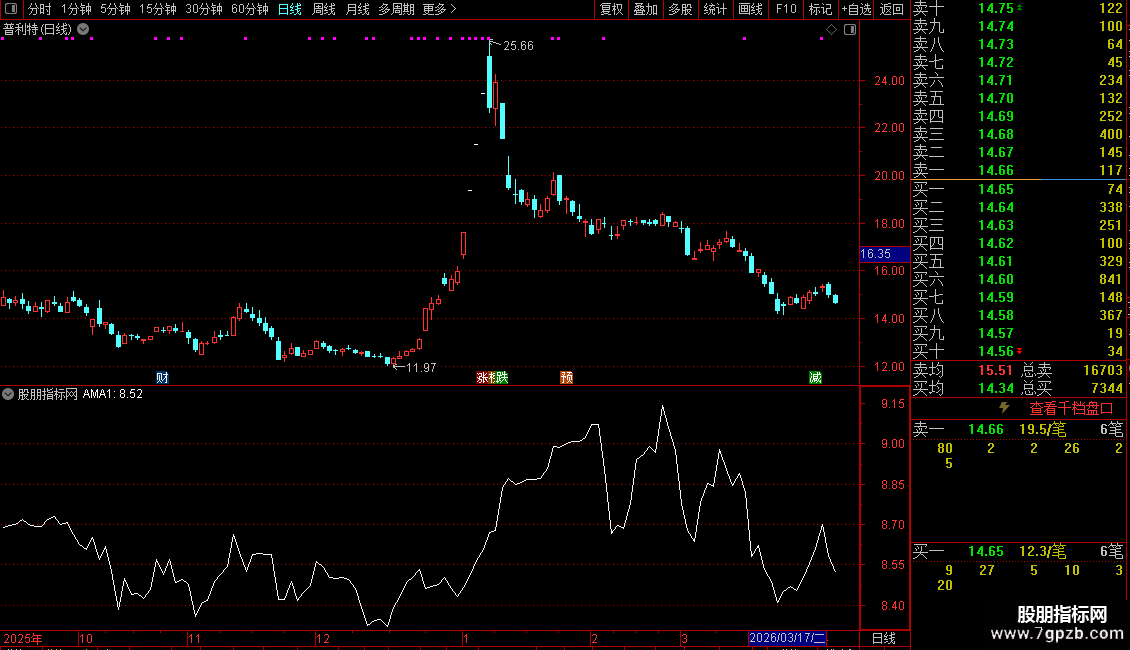Click the red 涨 marker icon
Screen dimensions: 1130x650
(484, 378)
